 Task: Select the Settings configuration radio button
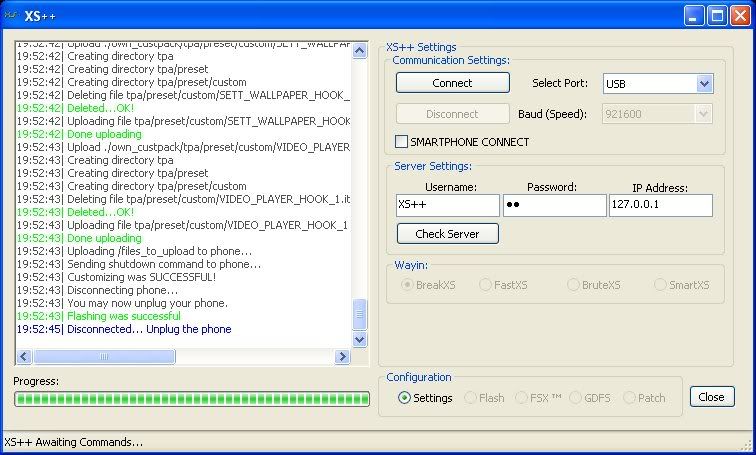404,397
